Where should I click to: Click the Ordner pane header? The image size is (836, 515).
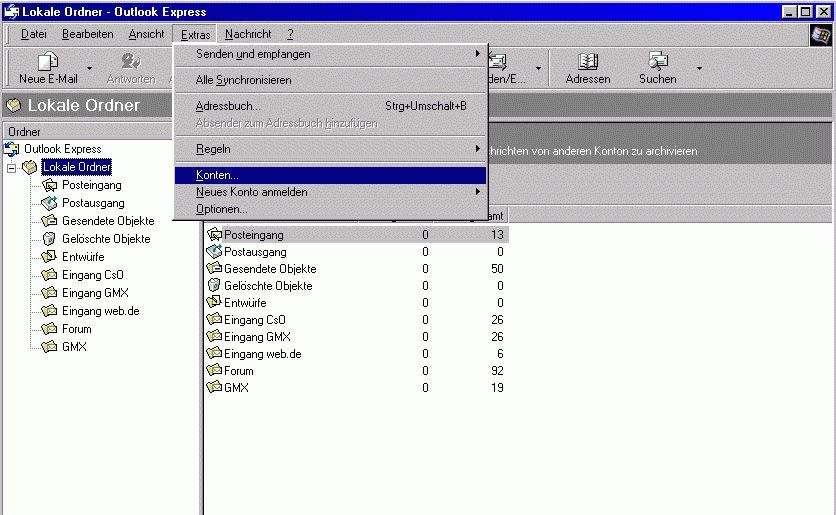coord(88,132)
